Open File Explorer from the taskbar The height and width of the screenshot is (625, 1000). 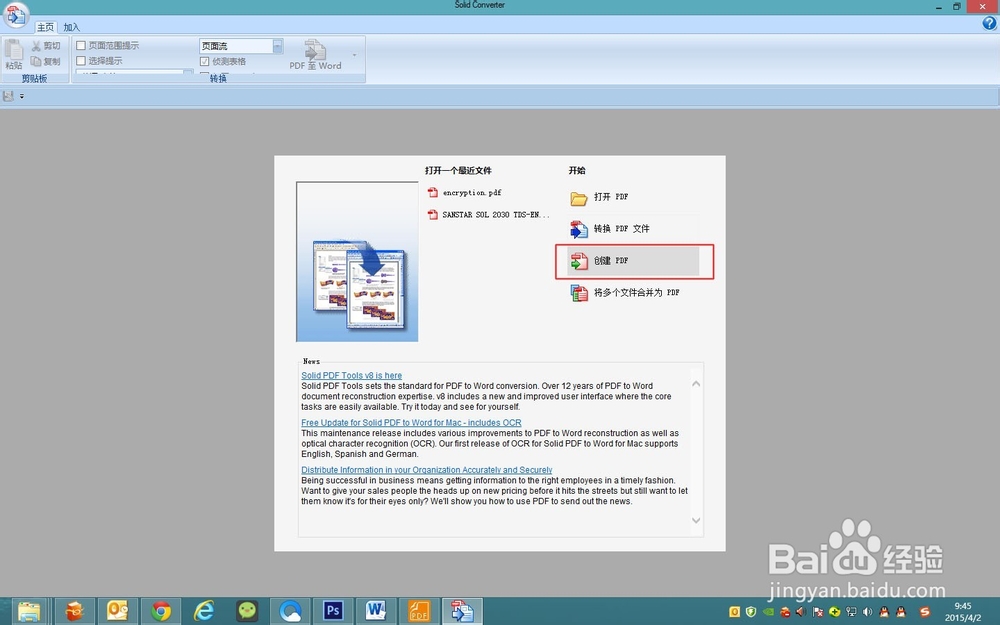29,611
